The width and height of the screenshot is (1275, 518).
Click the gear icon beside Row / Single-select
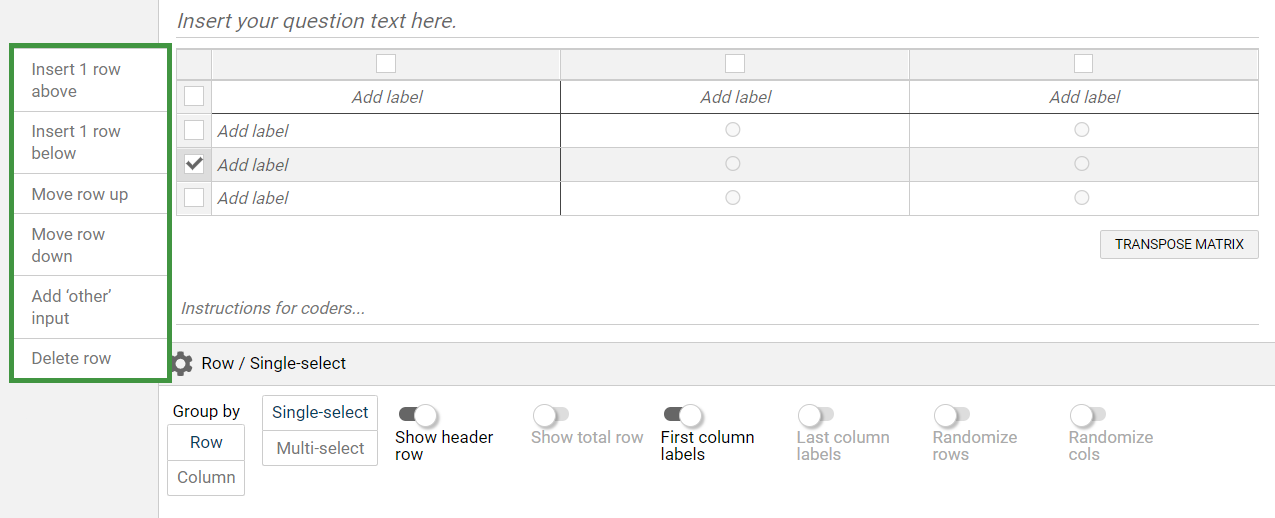click(x=181, y=363)
